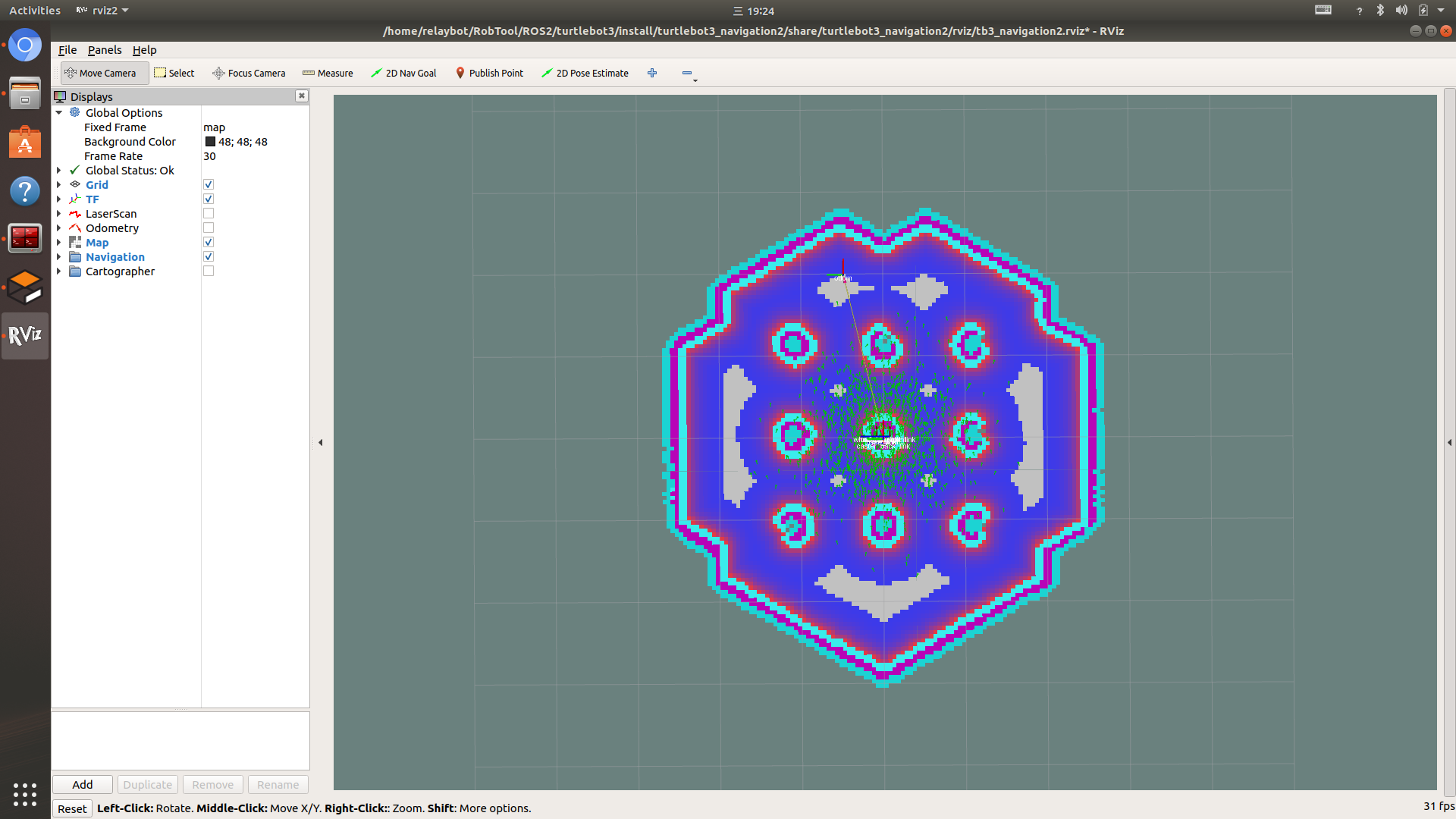Expand the Navigation tree item
This screenshot has width=1456, height=819.
(x=58, y=257)
